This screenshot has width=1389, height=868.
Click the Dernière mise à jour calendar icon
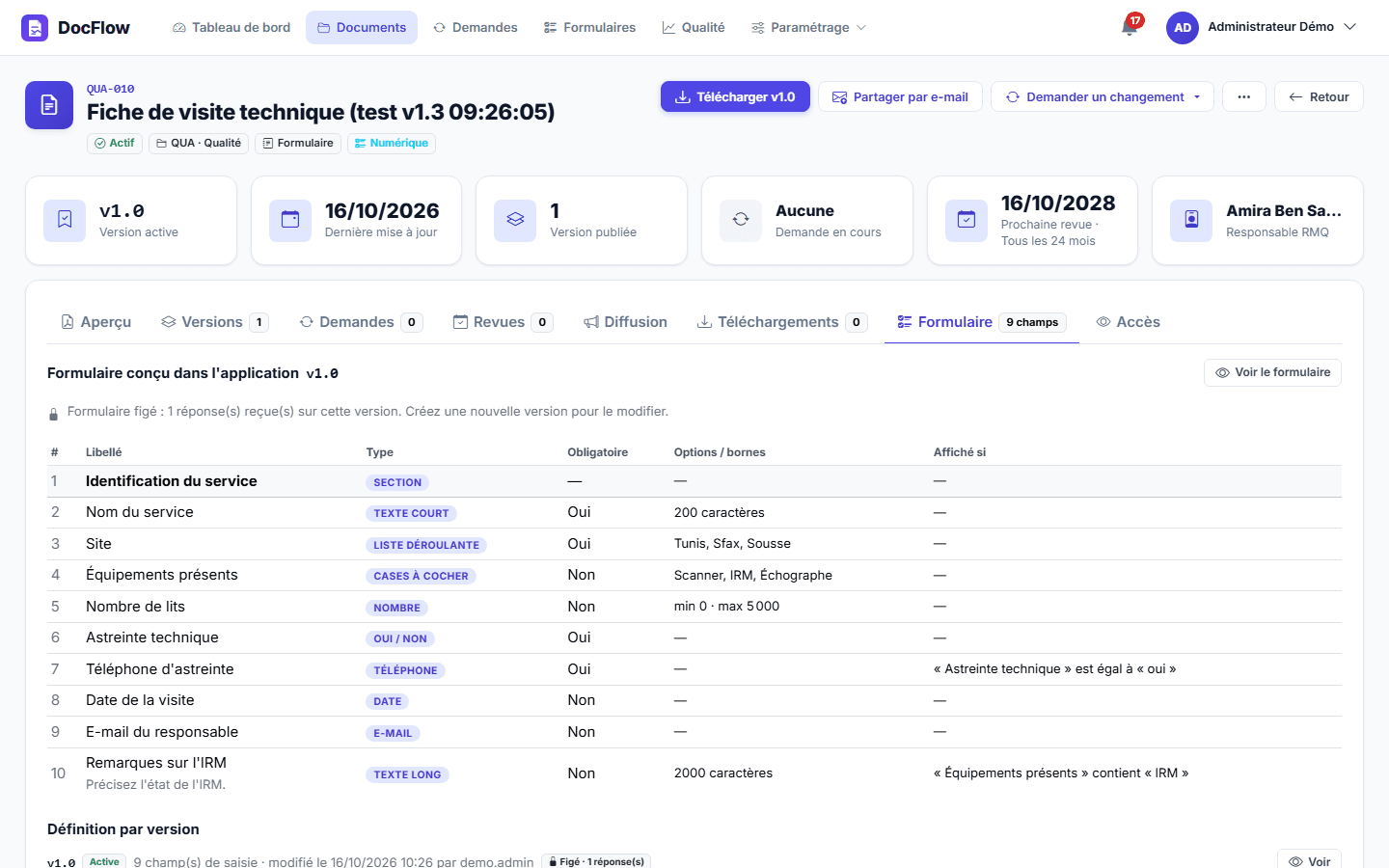(290, 220)
